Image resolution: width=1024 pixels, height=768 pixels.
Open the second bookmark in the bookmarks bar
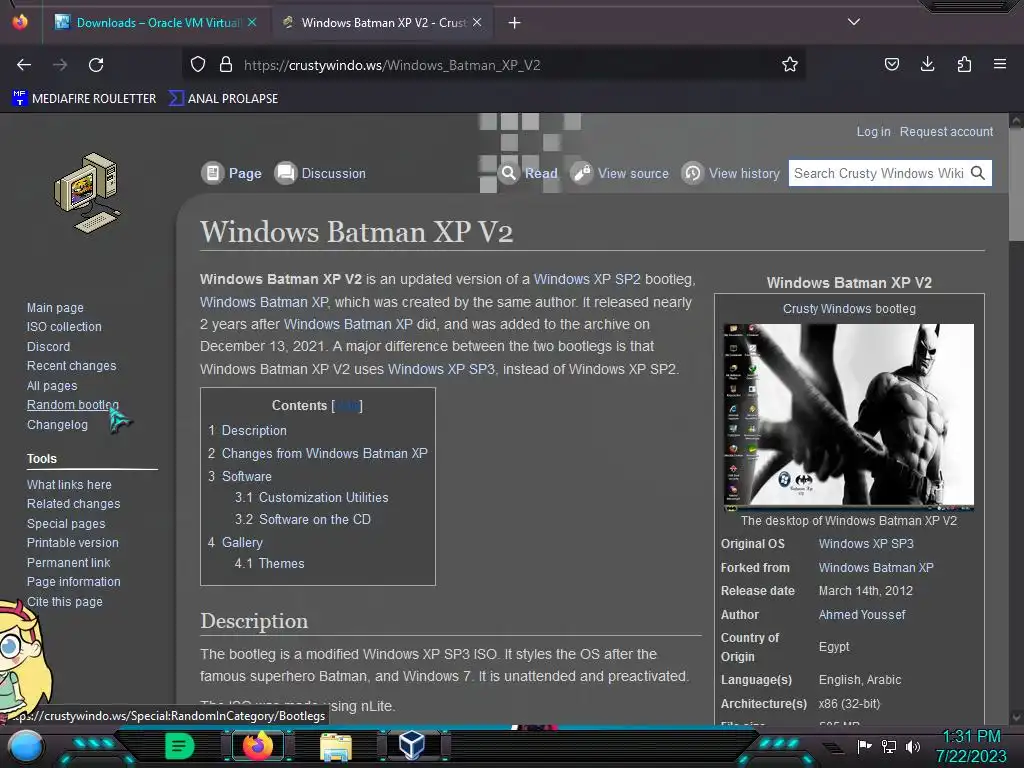[x=224, y=99]
